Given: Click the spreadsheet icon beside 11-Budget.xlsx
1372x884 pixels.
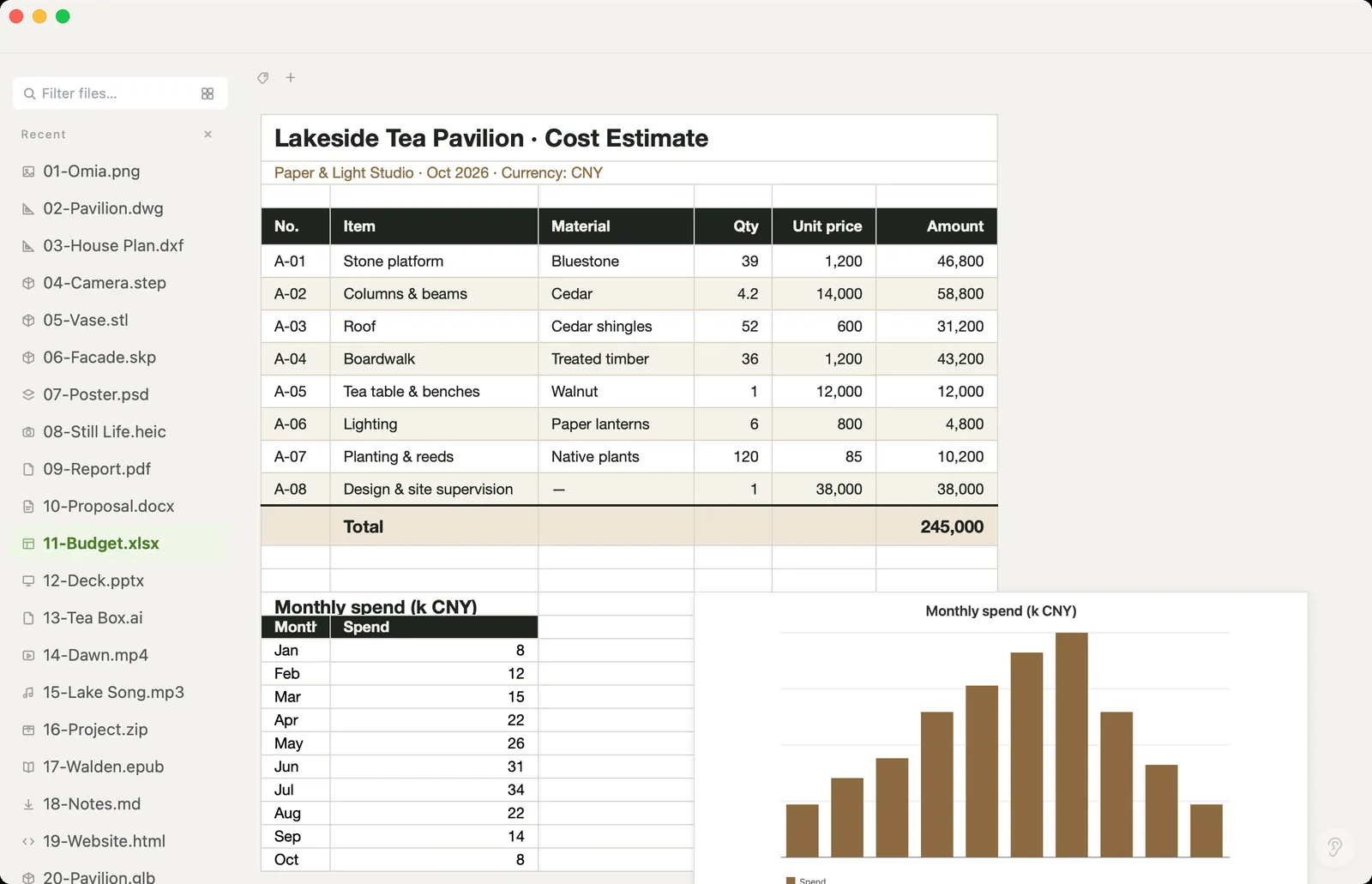Looking at the screenshot, I should tap(28, 544).
